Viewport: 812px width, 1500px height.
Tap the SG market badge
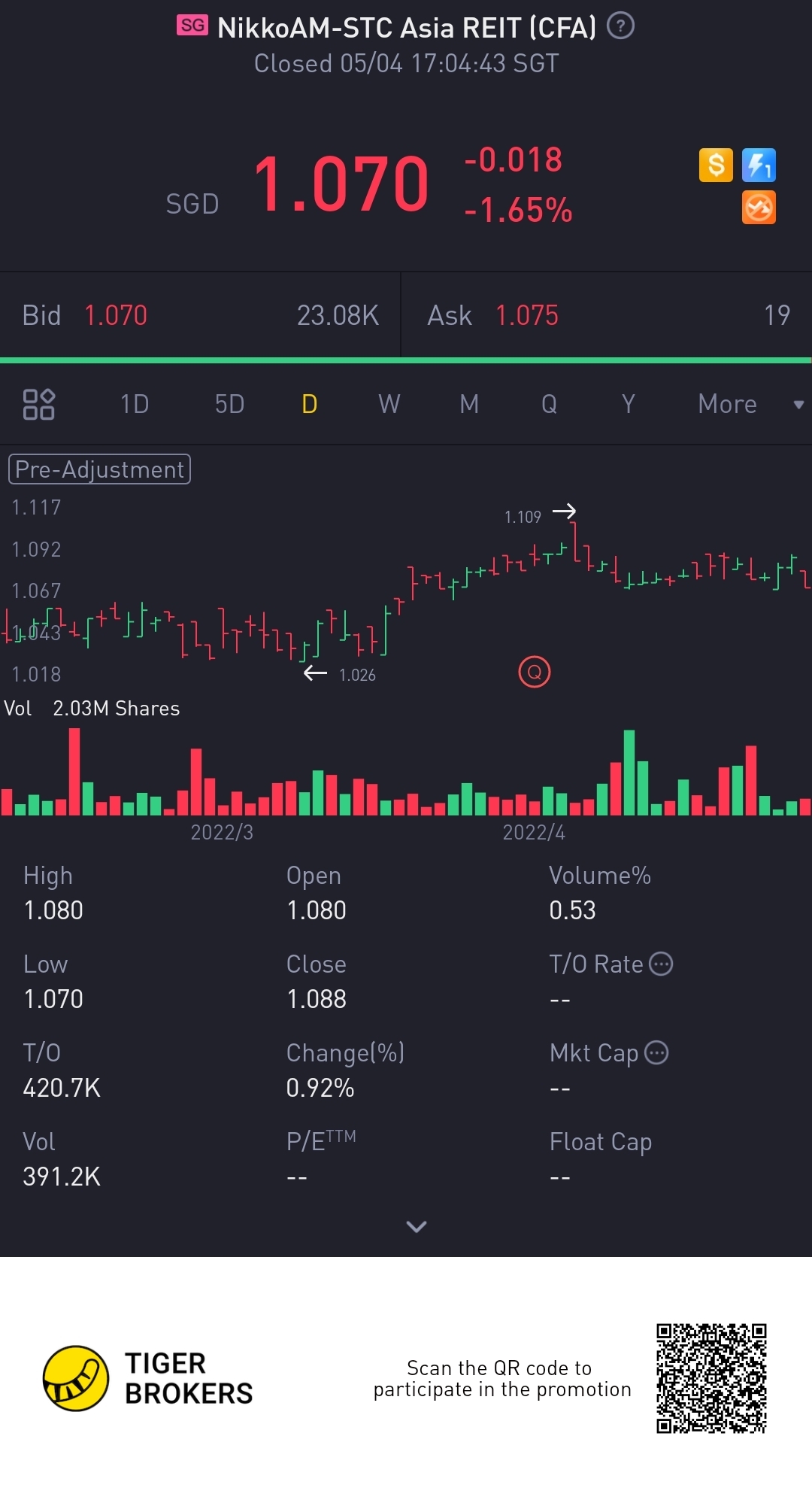pyautogui.click(x=192, y=25)
